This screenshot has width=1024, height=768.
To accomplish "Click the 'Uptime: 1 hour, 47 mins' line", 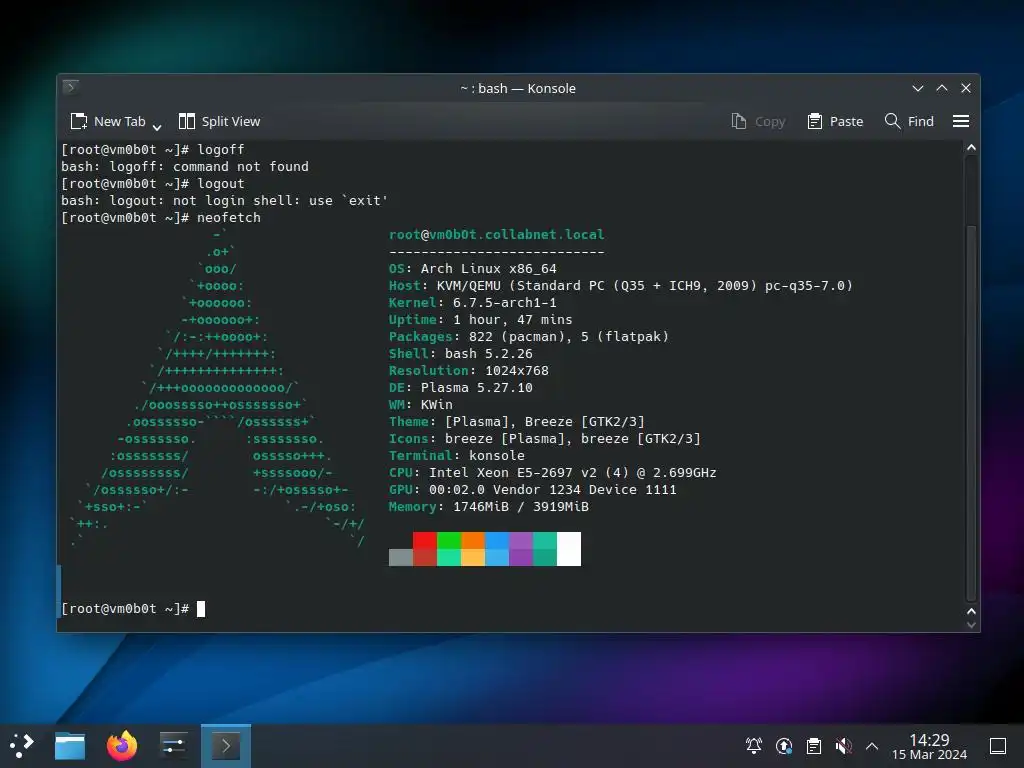I will [x=481, y=319].
